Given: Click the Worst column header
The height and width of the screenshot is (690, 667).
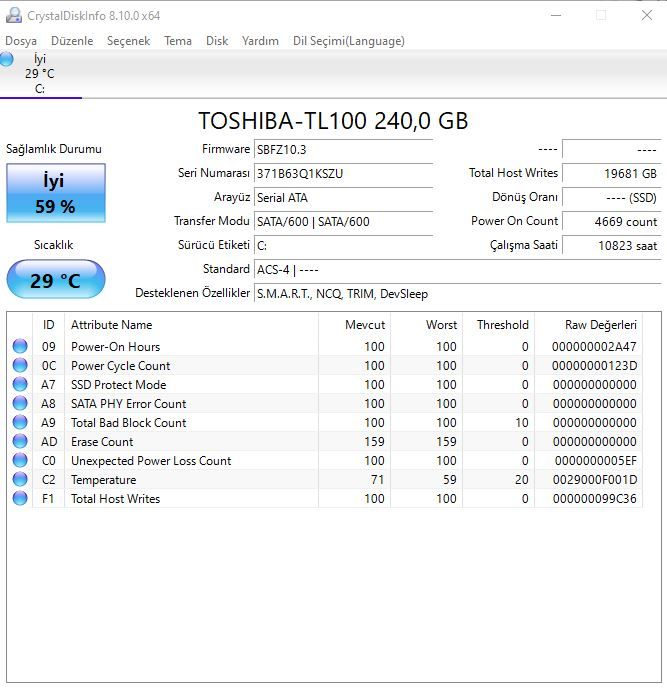Looking at the screenshot, I should [427, 325].
